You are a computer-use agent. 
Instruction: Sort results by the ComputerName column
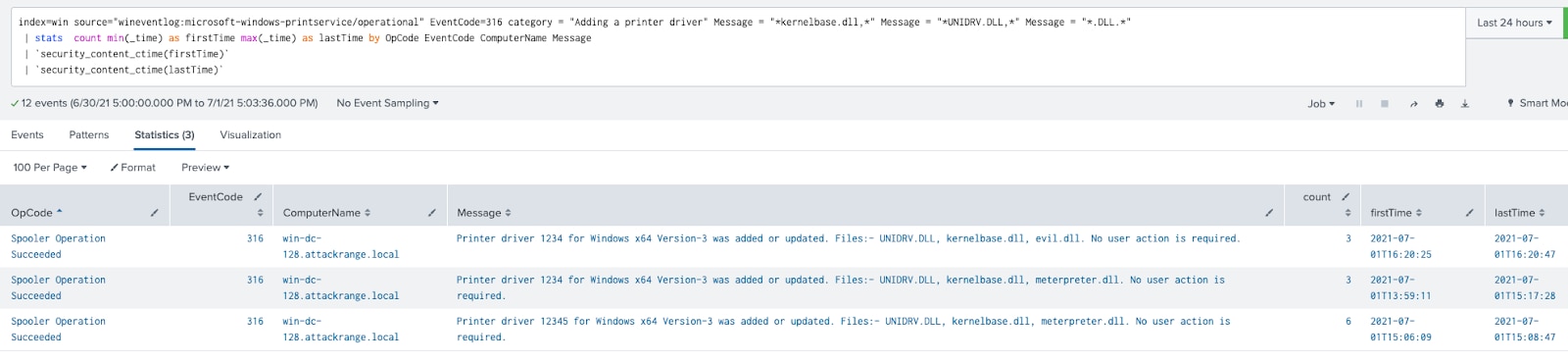(326, 213)
